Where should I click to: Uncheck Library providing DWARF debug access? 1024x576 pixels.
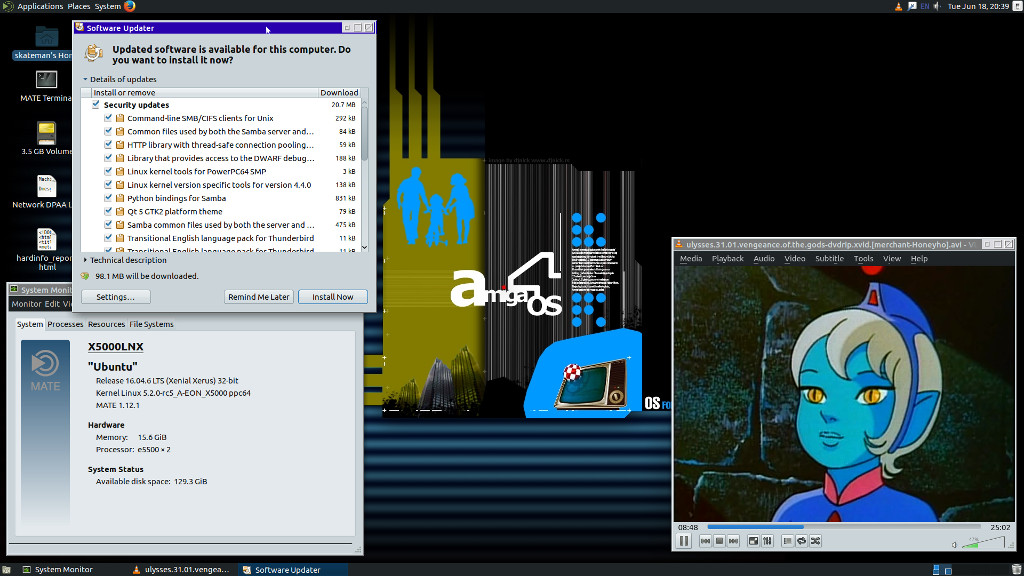pyautogui.click(x=108, y=158)
